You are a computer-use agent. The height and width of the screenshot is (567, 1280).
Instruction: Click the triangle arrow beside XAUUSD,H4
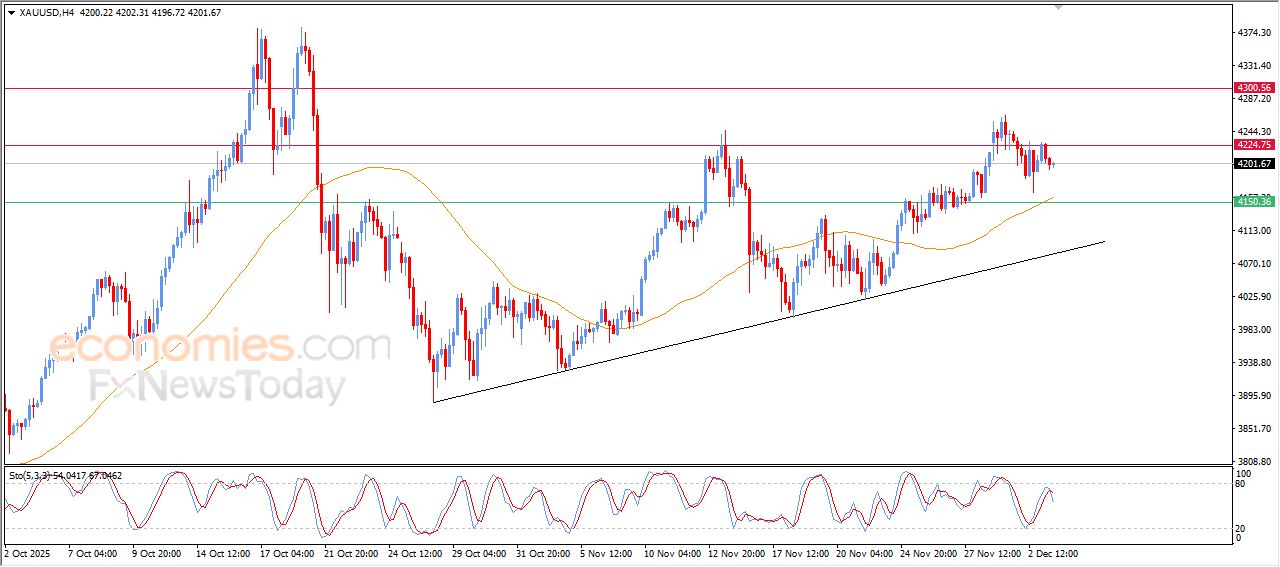pyautogui.click(x=11, y=13)
